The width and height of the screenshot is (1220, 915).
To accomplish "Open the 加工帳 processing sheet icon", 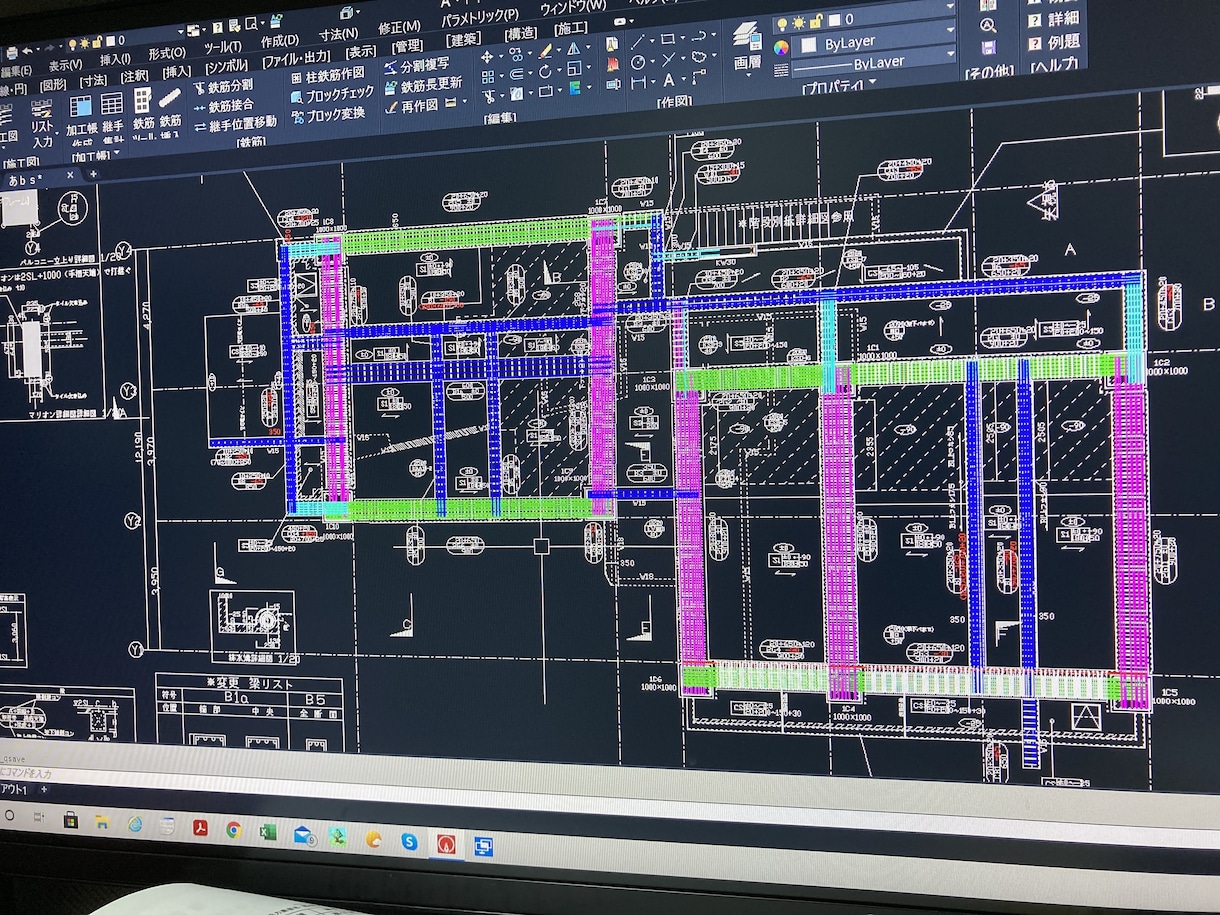I will click(80, 106).
